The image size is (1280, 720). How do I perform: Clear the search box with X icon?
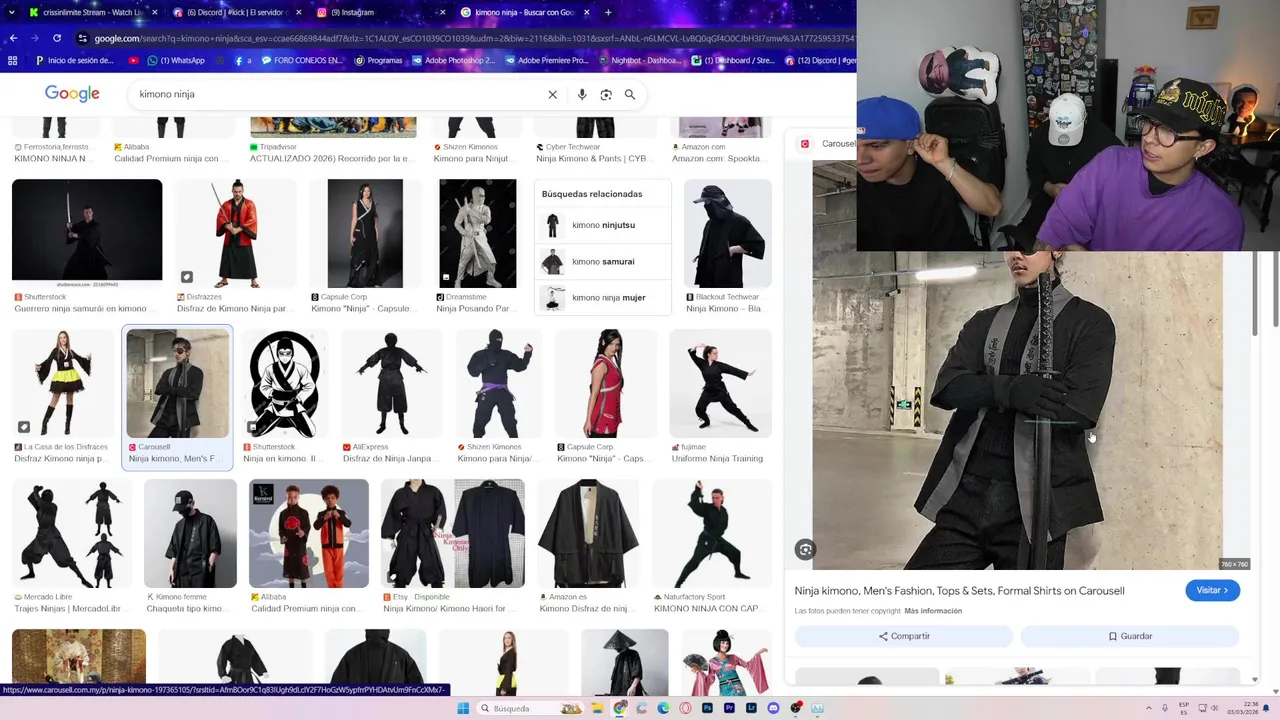pos(552,94)
